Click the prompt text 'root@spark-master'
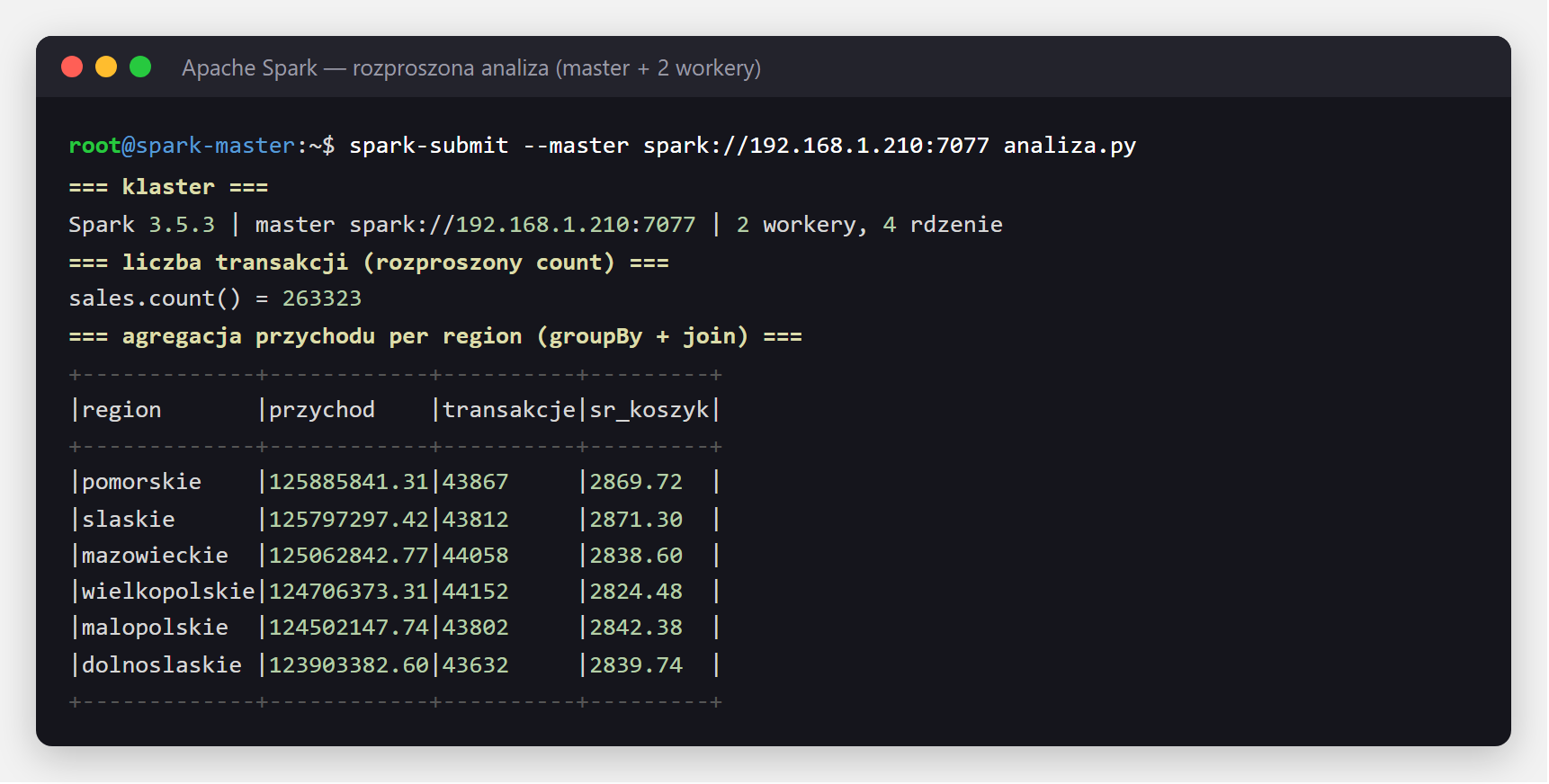Screen dimensions: 1549x784 point(182,146)
